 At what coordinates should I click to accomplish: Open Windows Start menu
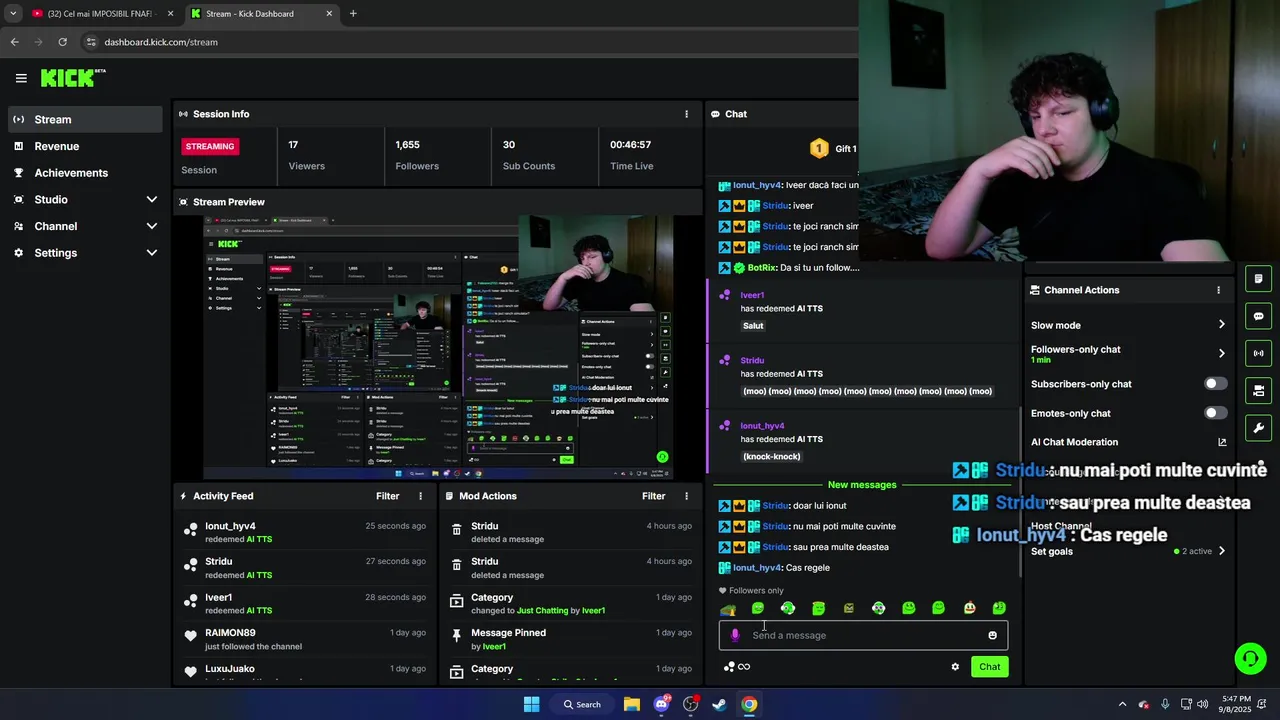[532, 704]
